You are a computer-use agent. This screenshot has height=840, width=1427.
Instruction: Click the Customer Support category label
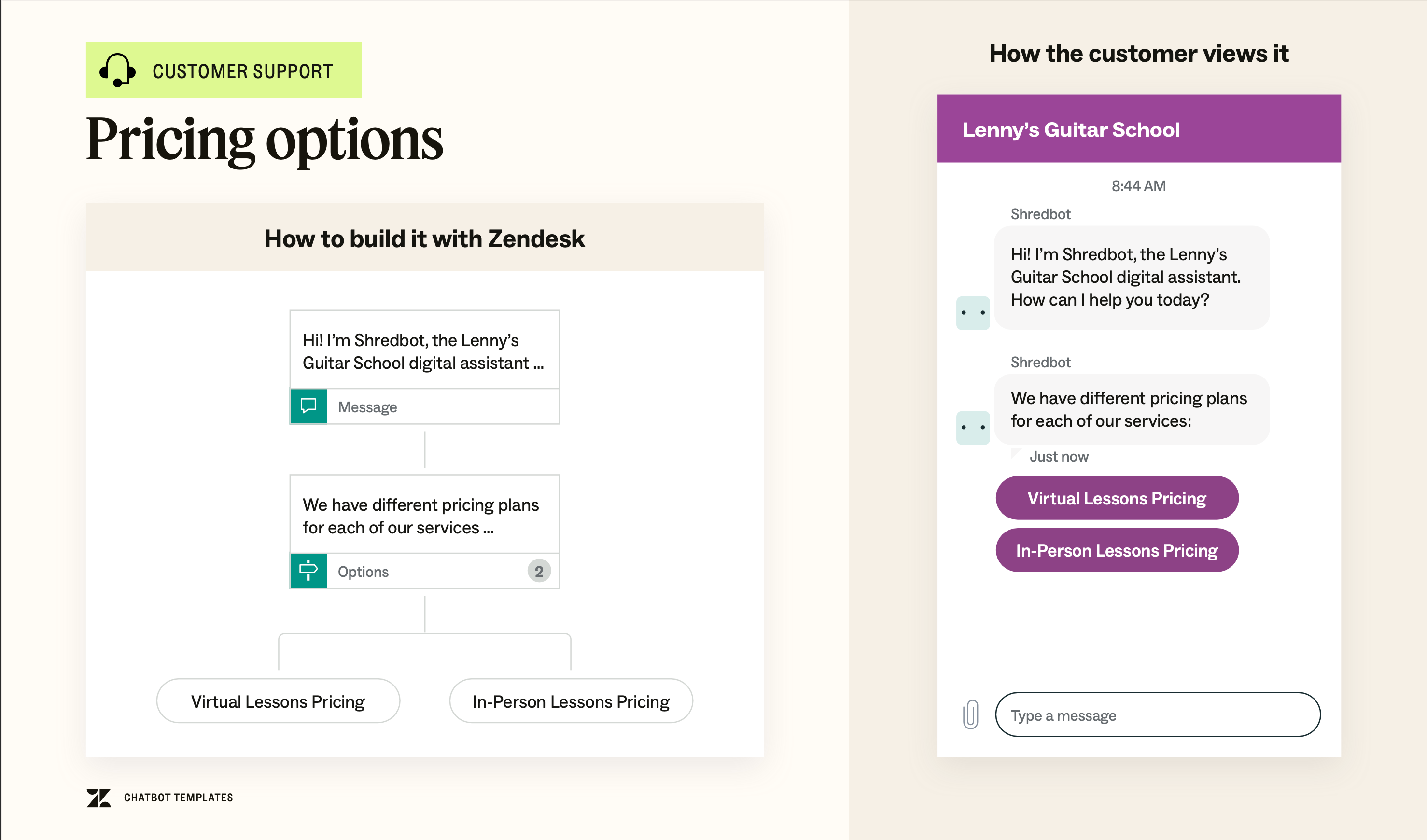(242, 71)
